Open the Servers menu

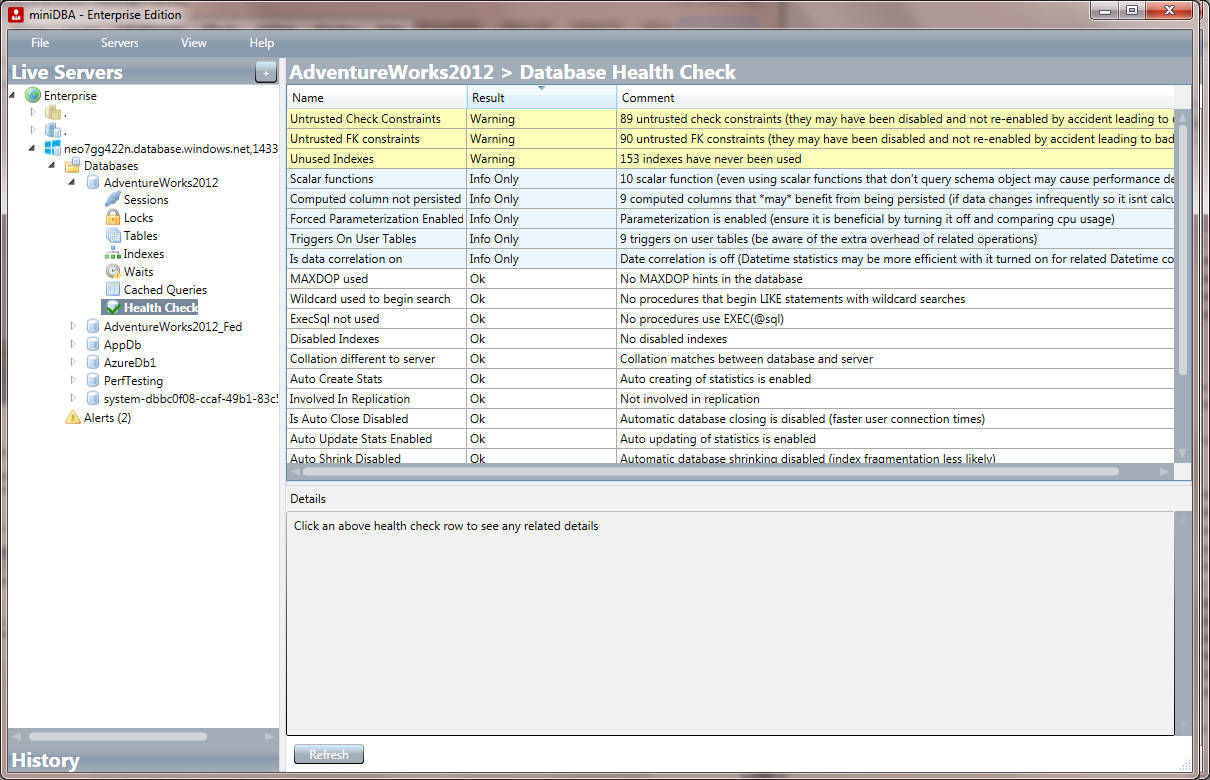119,43
